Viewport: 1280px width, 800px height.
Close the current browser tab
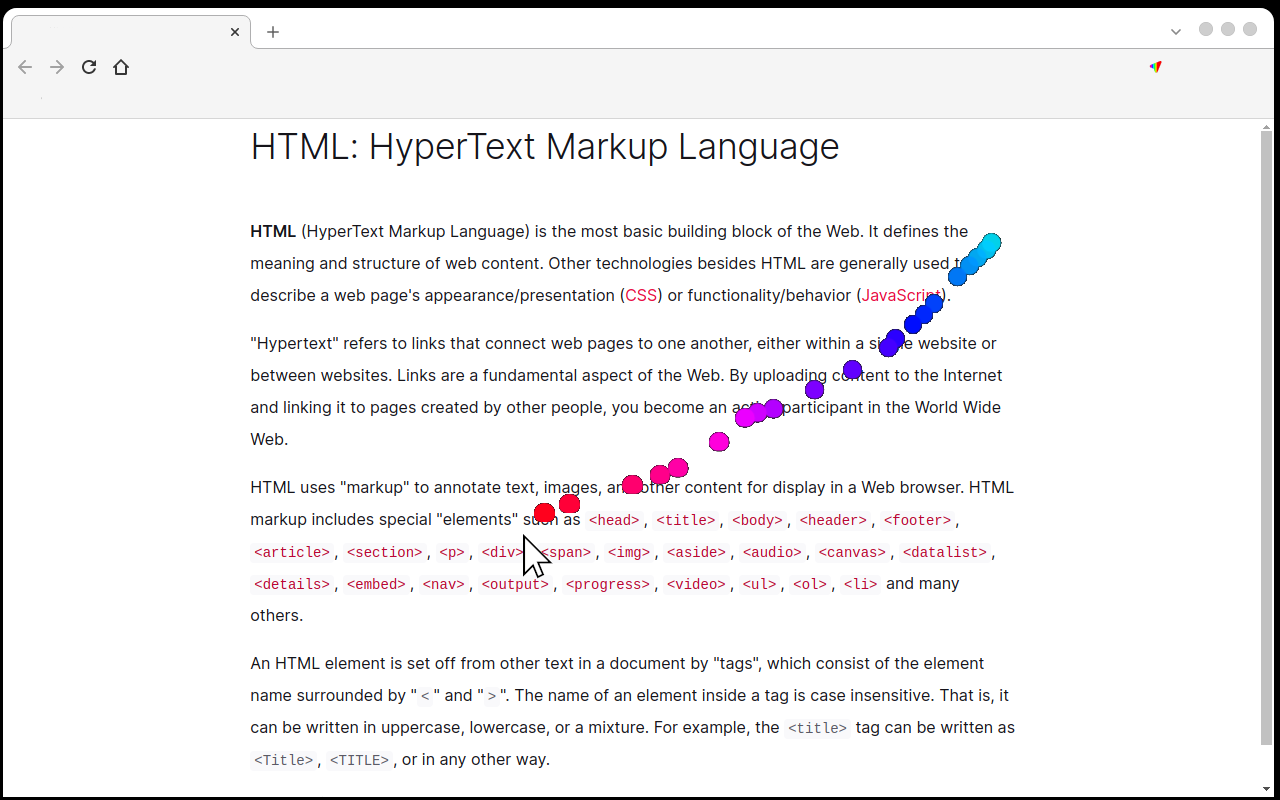click(x=235, y=32)
